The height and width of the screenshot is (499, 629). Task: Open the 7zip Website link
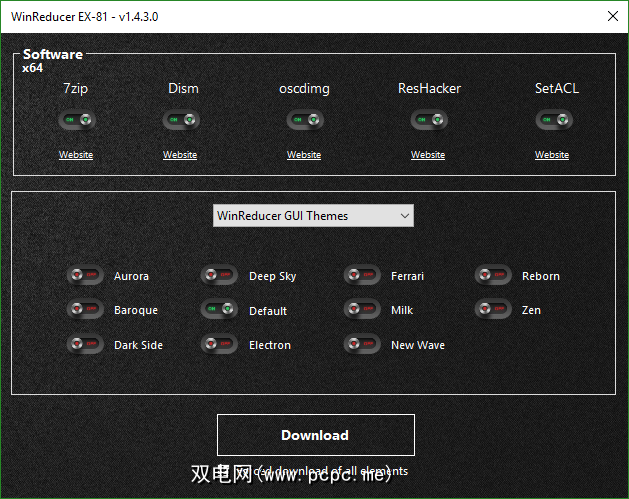(x=76, y=155)
